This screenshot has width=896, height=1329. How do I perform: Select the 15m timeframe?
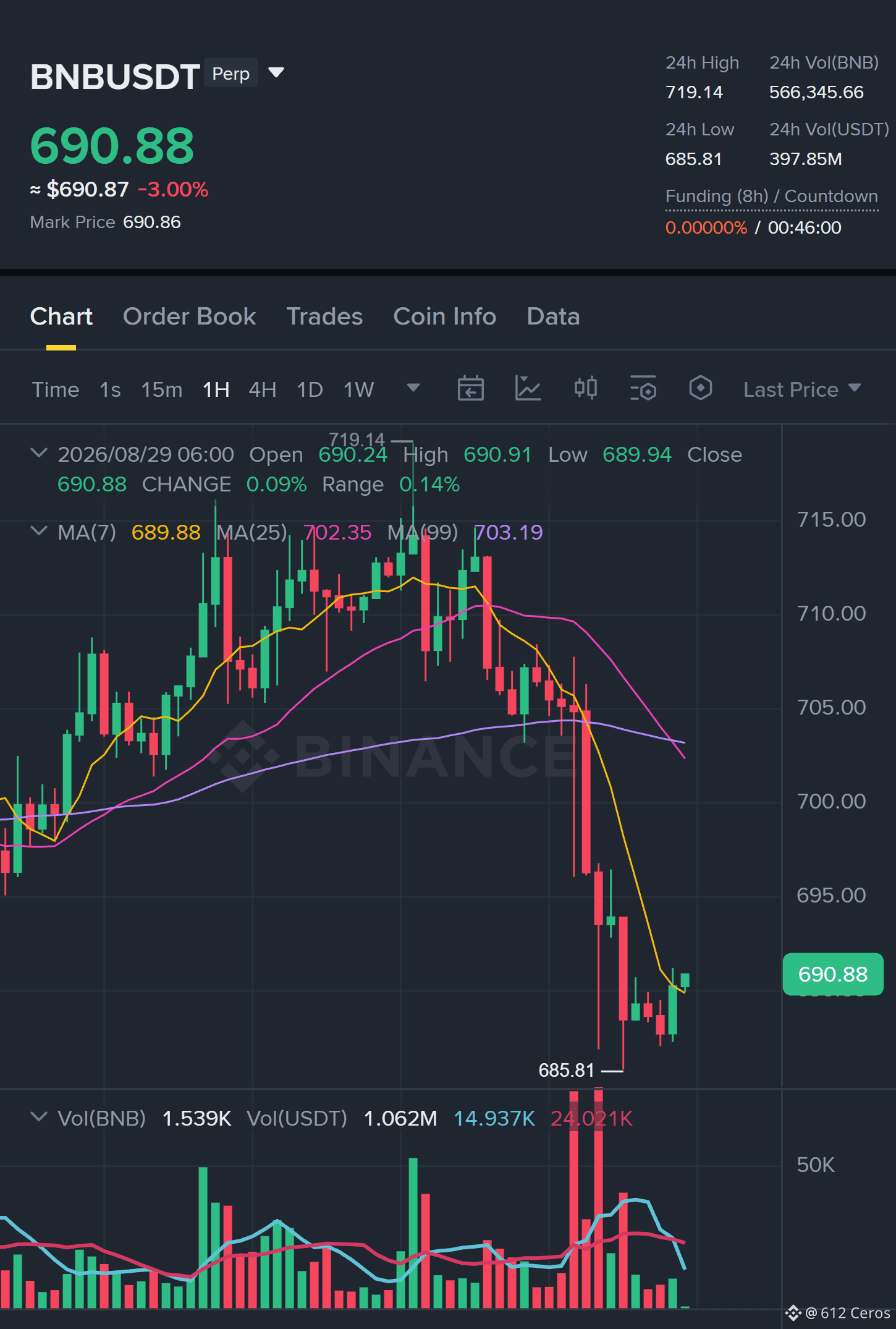click(x=162, y=389)
